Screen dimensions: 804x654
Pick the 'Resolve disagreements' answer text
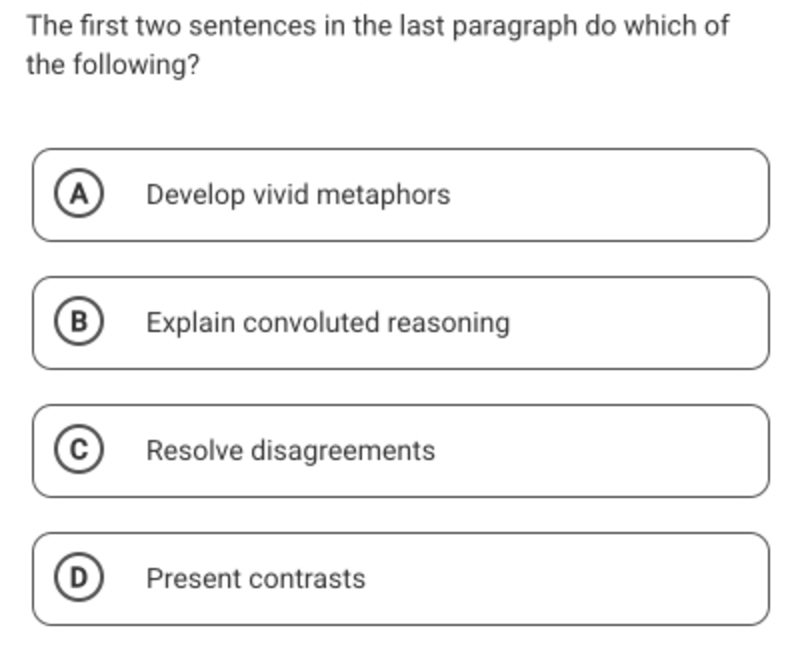[290, 450]
